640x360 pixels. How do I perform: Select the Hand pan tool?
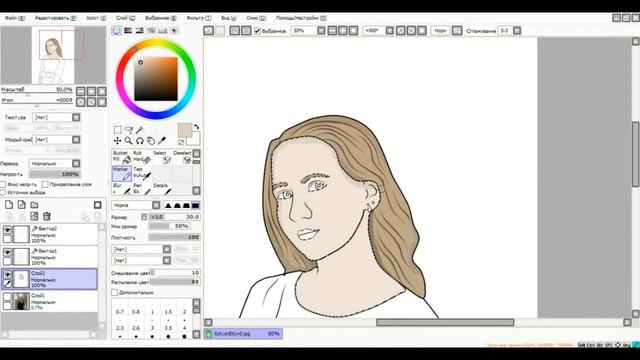(151, 141)
